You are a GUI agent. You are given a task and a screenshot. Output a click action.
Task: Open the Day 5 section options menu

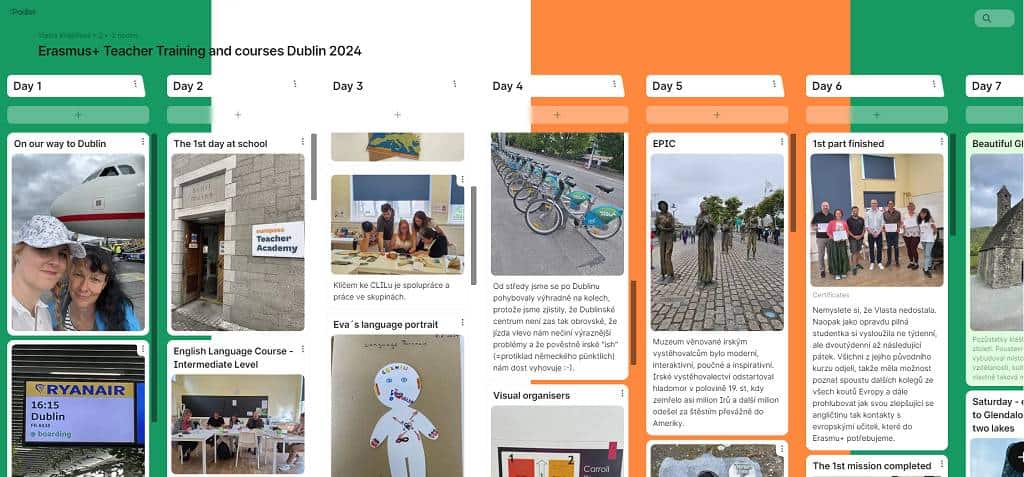tap(774, 84)
